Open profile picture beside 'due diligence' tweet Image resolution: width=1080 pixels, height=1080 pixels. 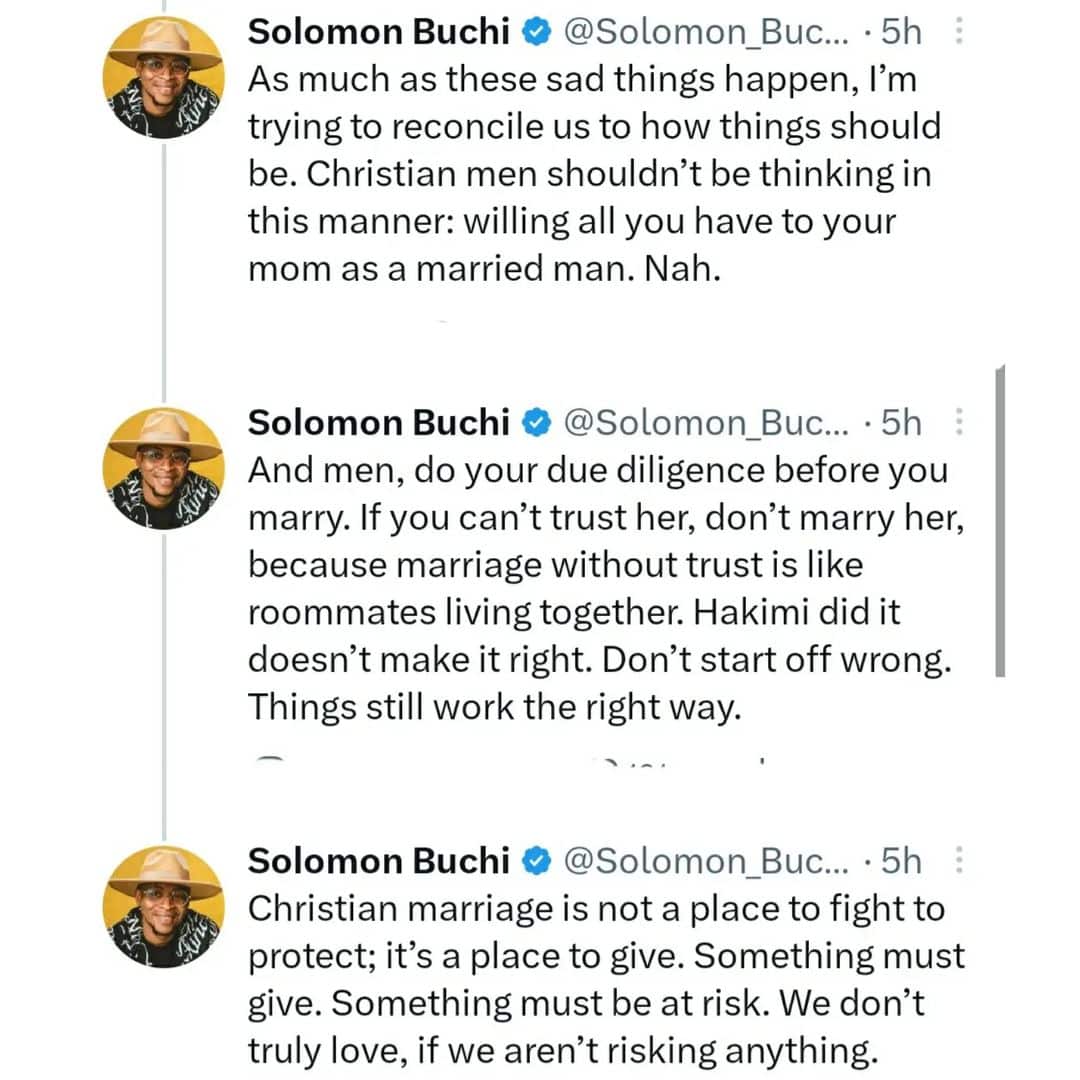tap(163, 468)
